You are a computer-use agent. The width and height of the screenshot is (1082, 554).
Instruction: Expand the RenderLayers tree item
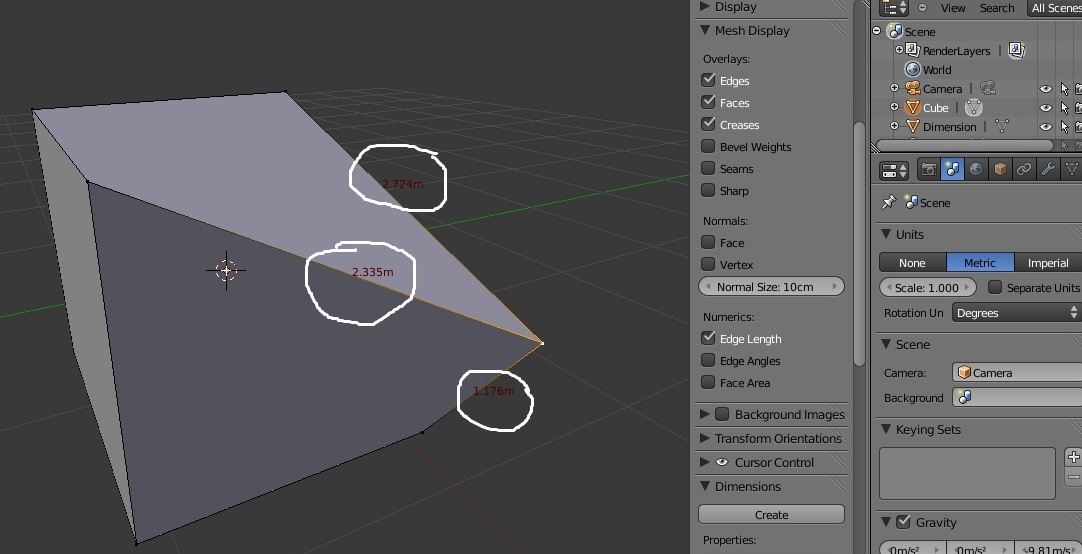click(x=899, y=50)
